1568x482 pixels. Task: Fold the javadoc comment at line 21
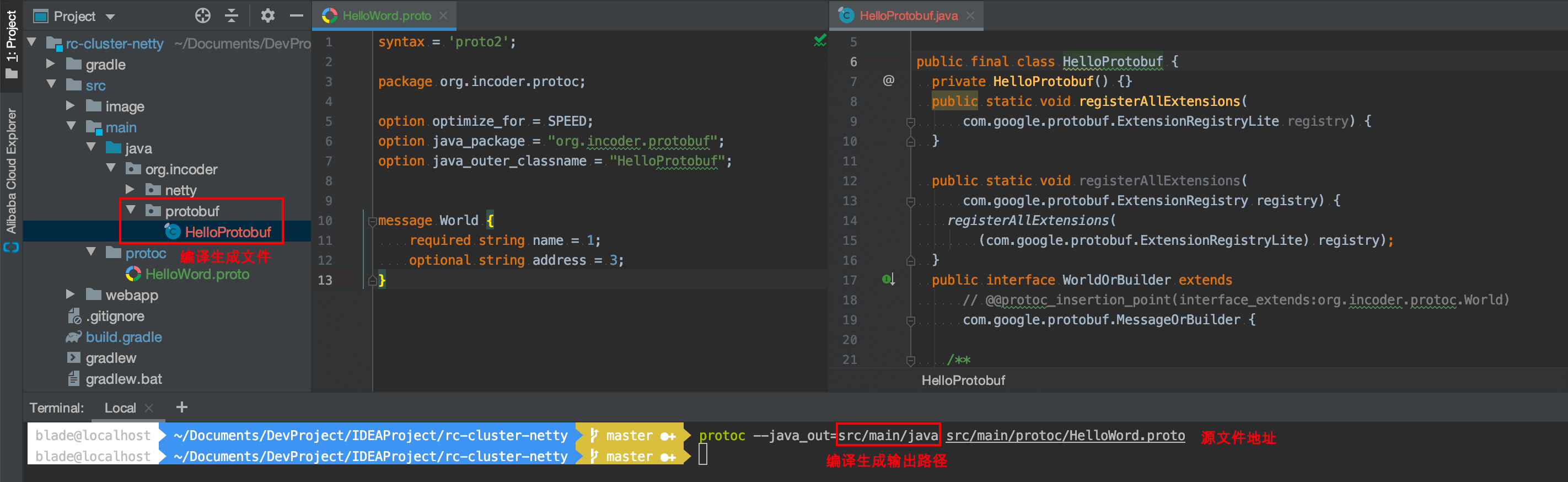[x=911, y=360]
